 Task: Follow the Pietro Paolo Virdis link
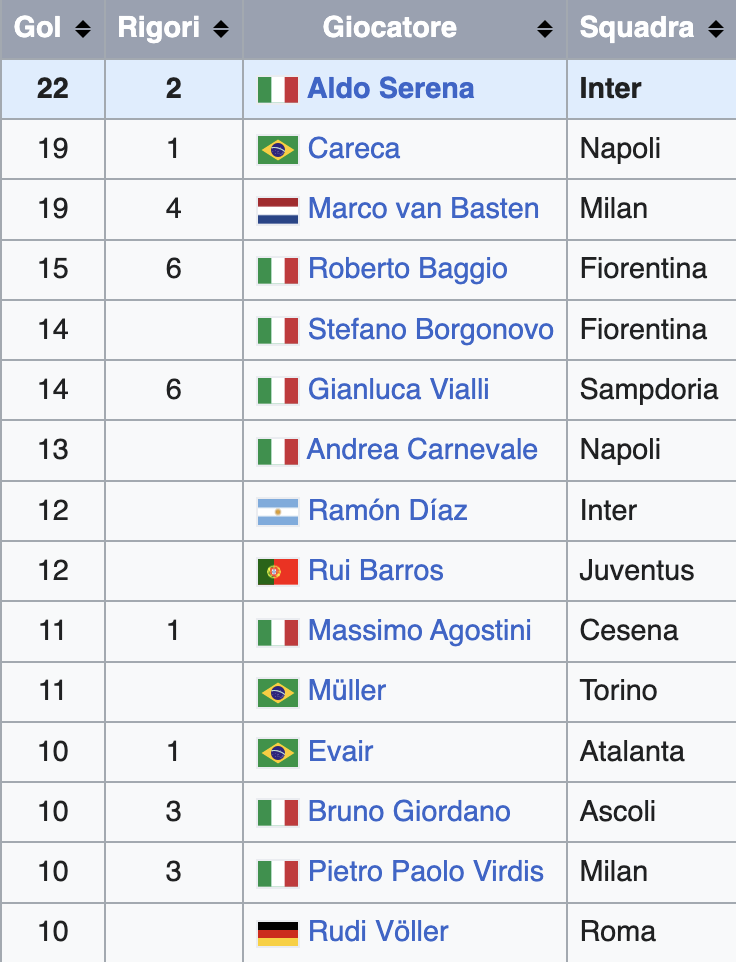point(426,872)
